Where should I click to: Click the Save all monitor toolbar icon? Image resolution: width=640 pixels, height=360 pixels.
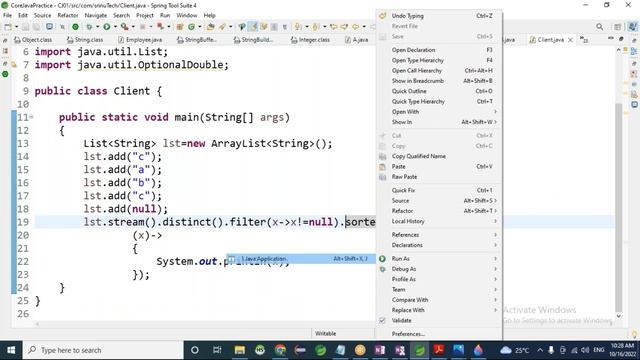[x=49, y=27]
